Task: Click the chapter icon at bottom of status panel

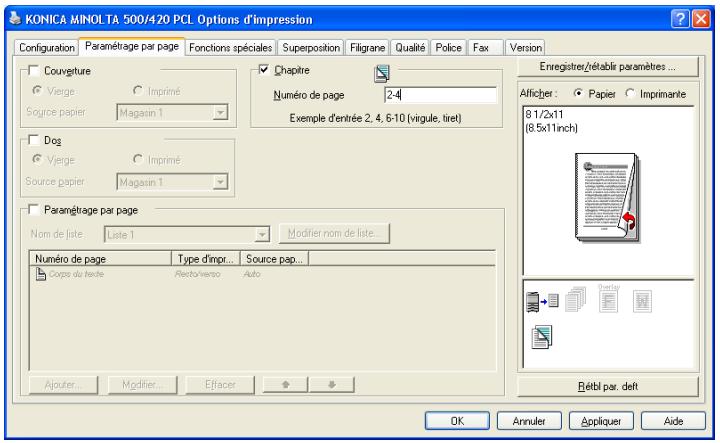Action: [542, 337]
